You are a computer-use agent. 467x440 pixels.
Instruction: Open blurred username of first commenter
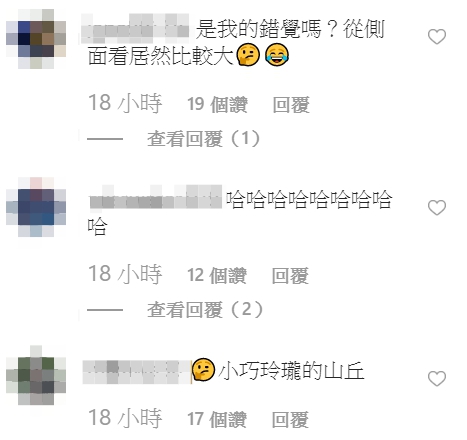tap(135, 29)
